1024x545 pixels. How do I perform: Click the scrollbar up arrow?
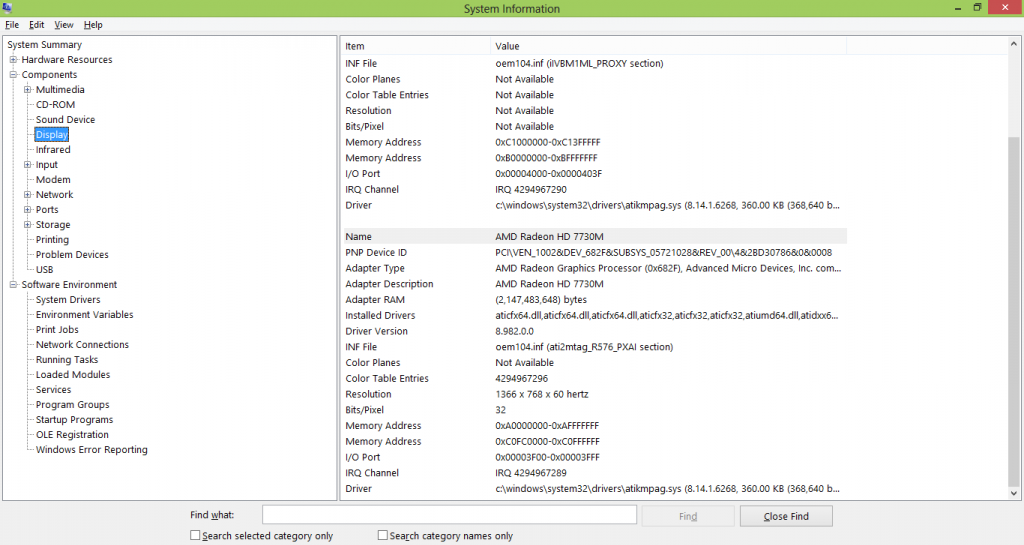[x=1014, y=44]
